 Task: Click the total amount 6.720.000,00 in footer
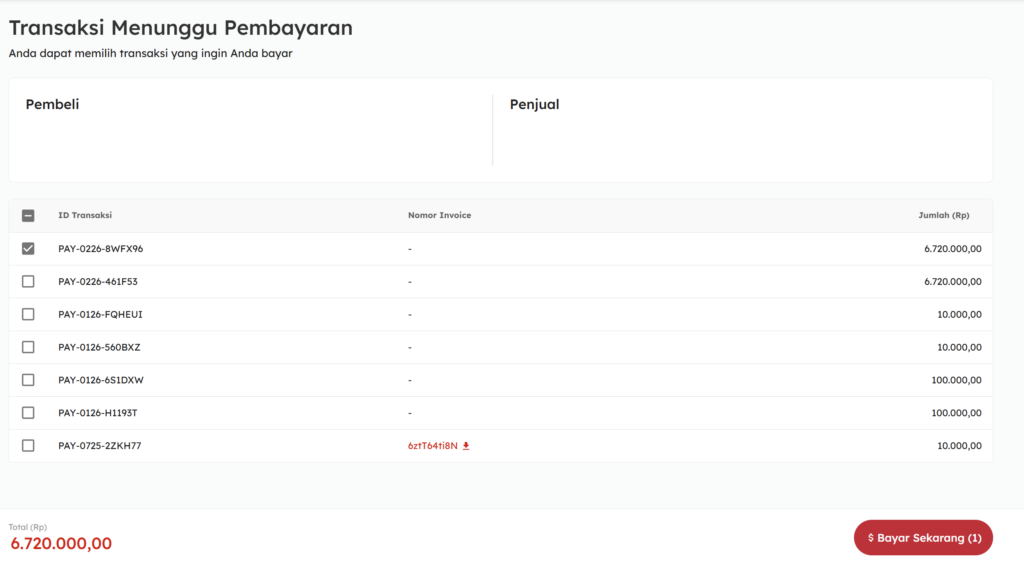[61, 544]
